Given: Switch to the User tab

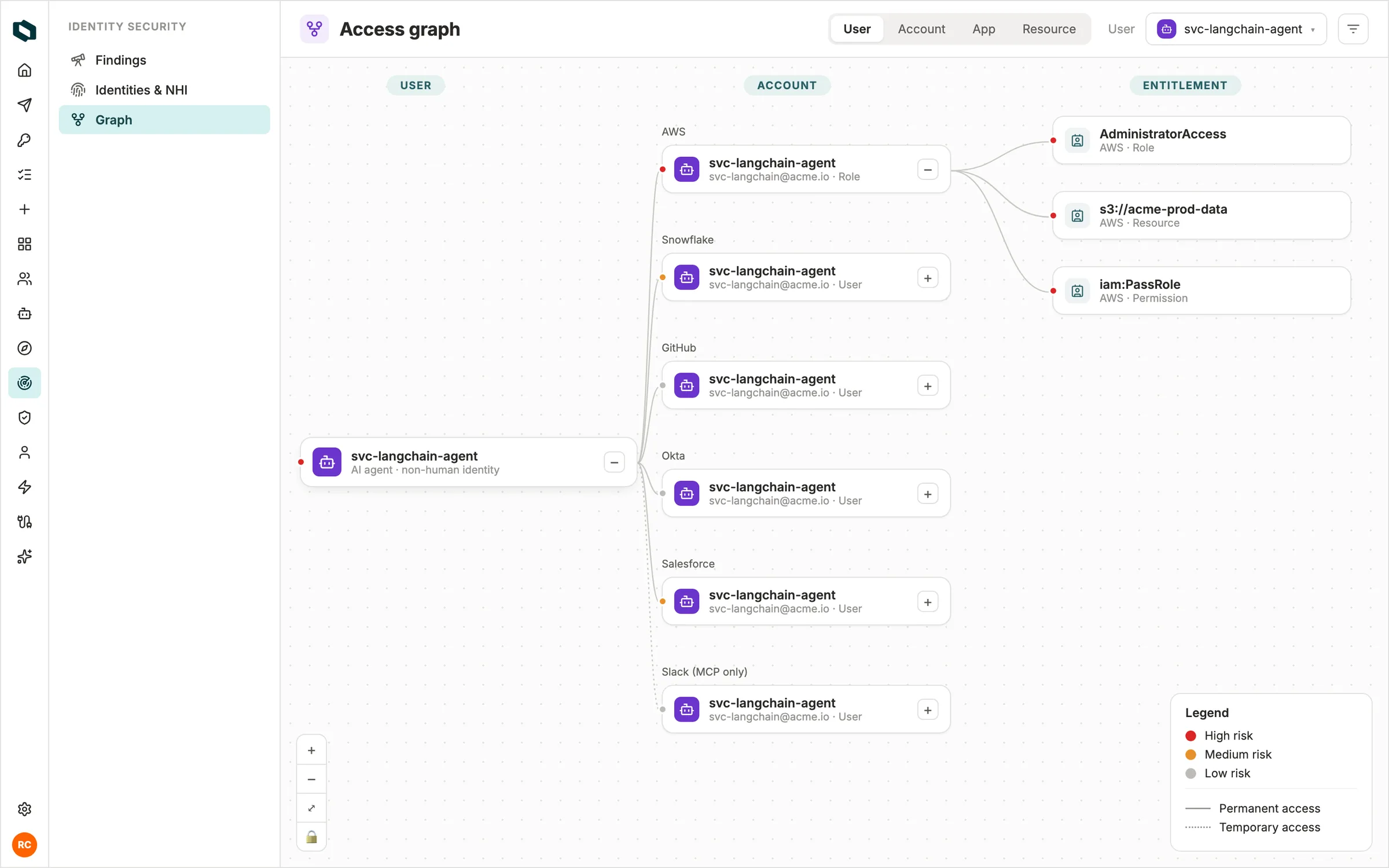Looking at the screenshot, I should (x=857, y=29).
